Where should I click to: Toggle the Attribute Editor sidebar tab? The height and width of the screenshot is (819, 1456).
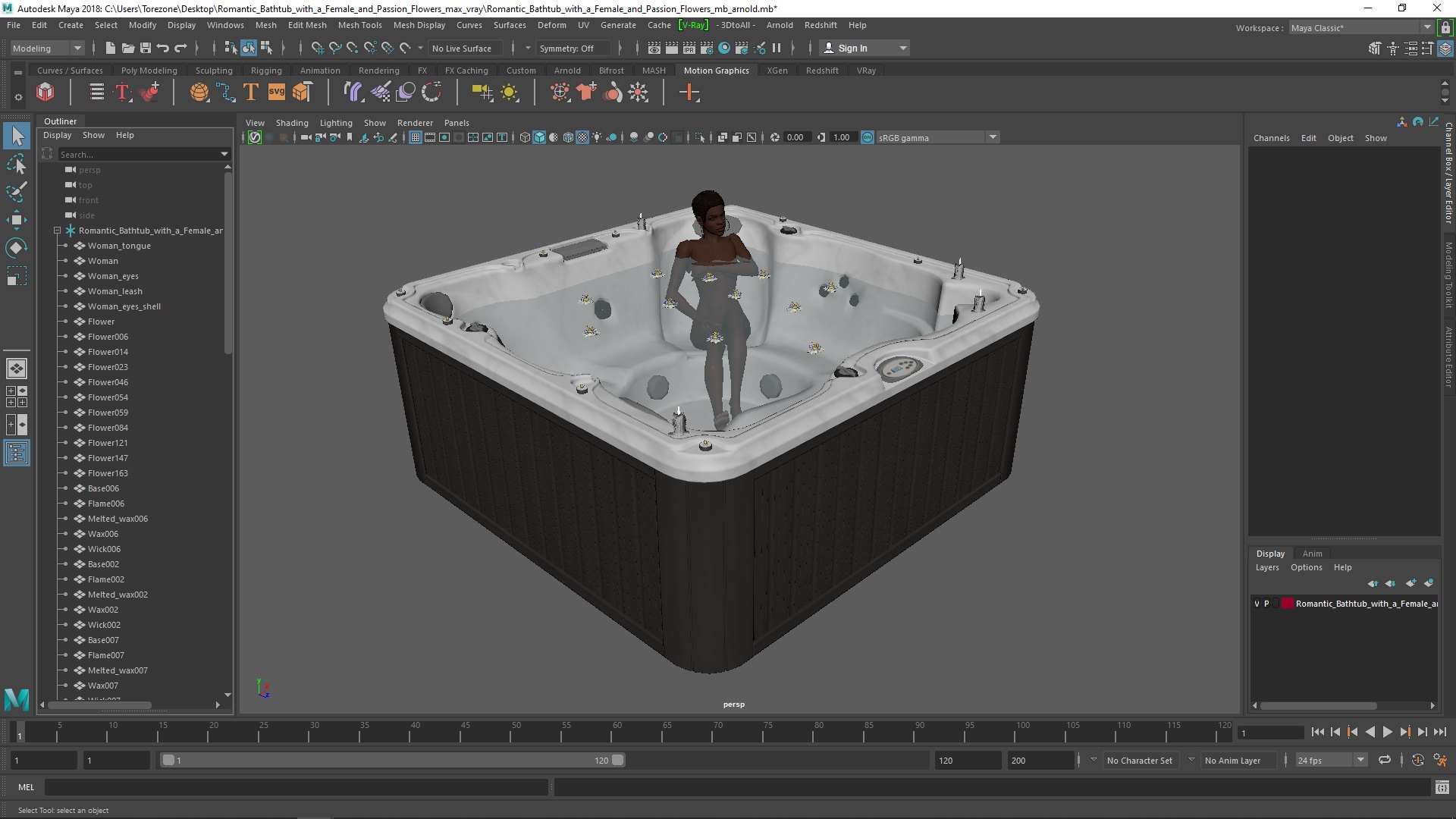click(1448, 356)
